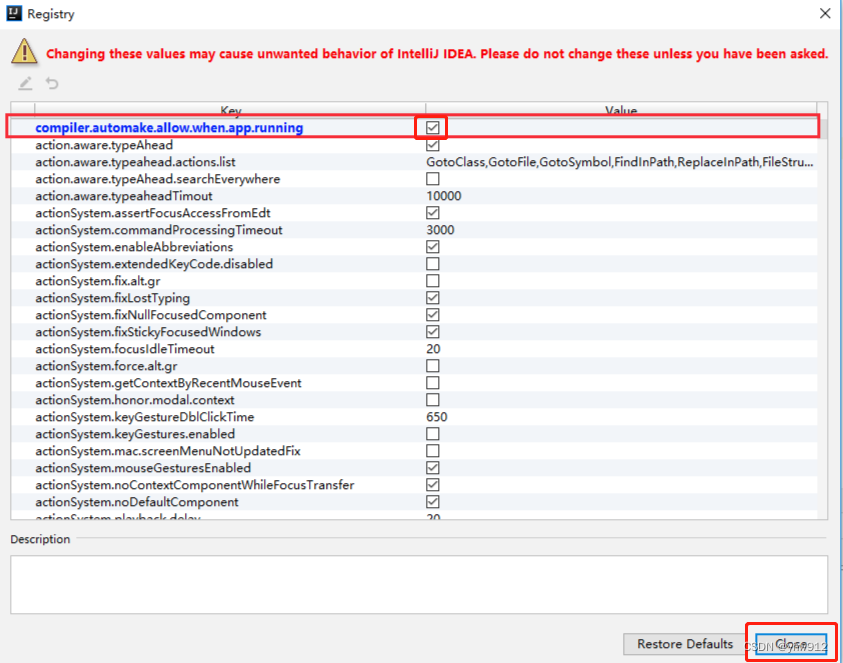Enable the actionSystem.keyGestures.enabled setting

(x=432, y=434)
